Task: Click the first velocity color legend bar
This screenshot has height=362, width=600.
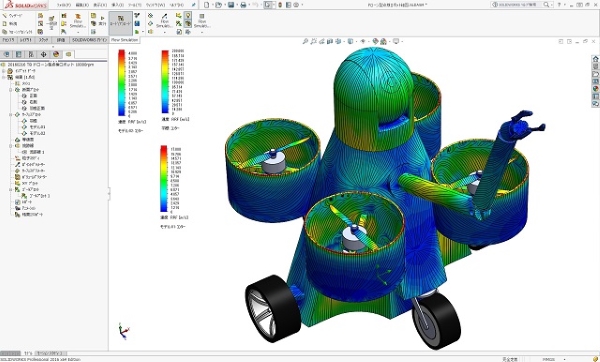Action: point(121,83)
